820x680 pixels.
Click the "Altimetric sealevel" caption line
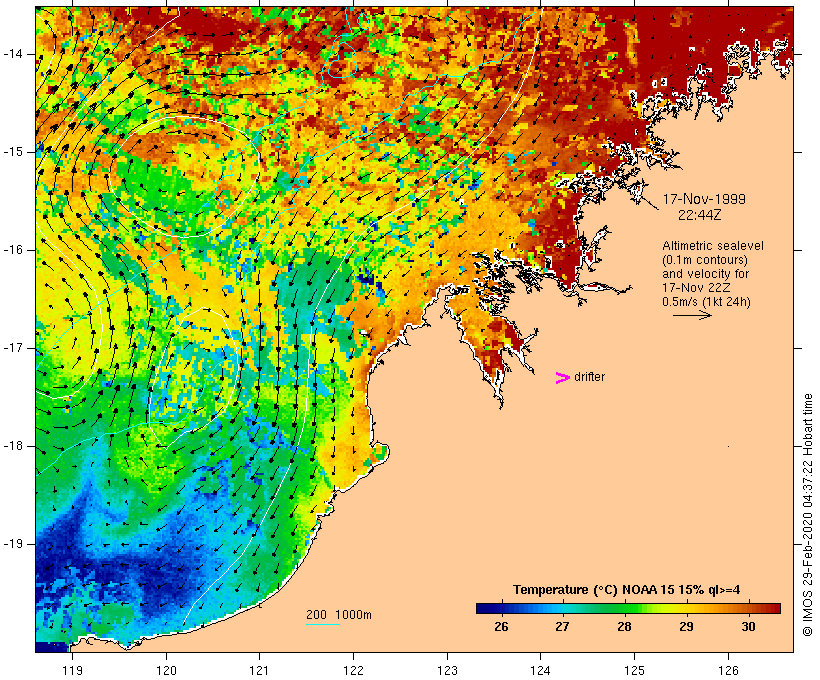(713, 246)
